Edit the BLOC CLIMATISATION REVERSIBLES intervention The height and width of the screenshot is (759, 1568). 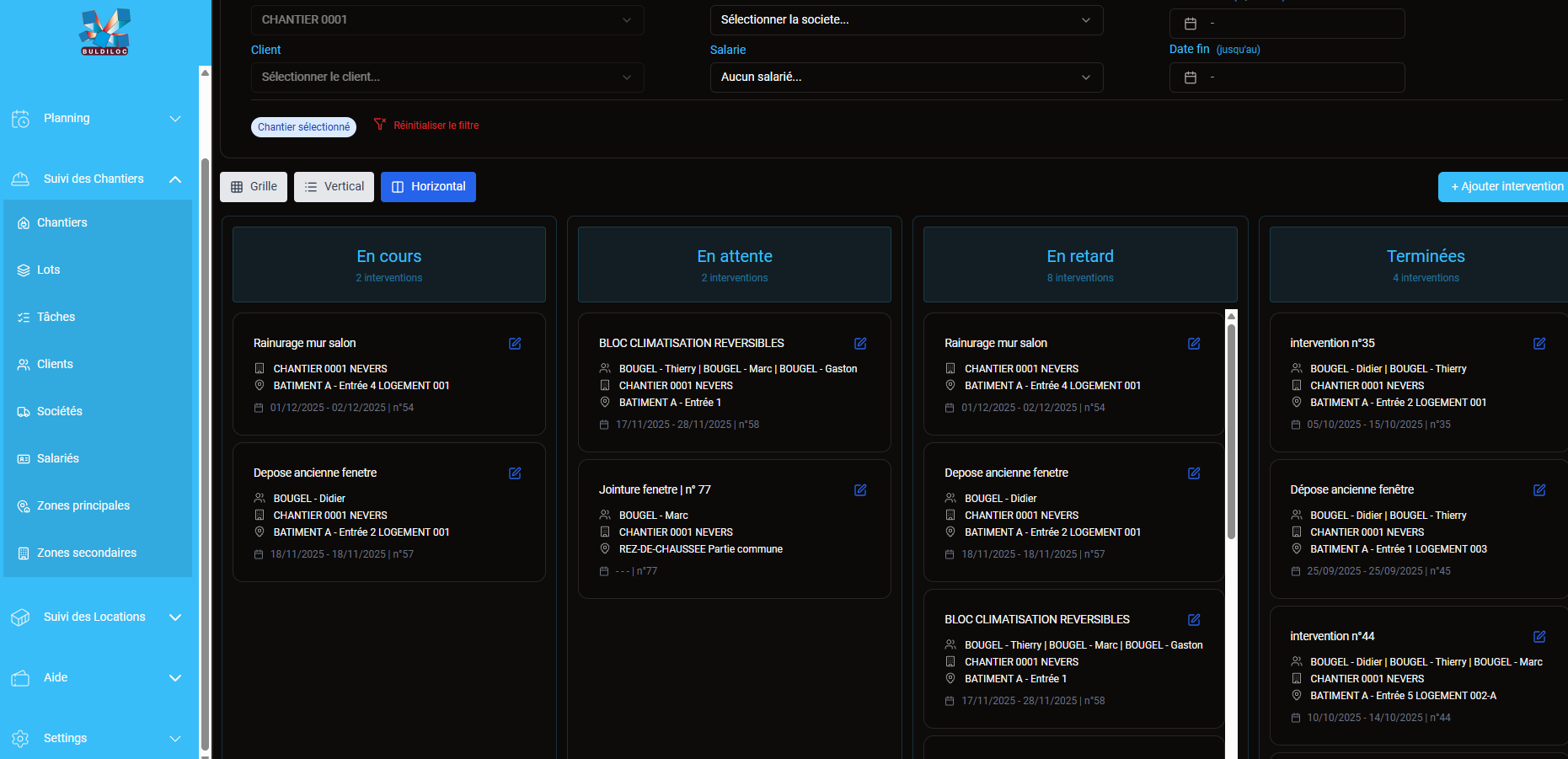pos(860,344)
